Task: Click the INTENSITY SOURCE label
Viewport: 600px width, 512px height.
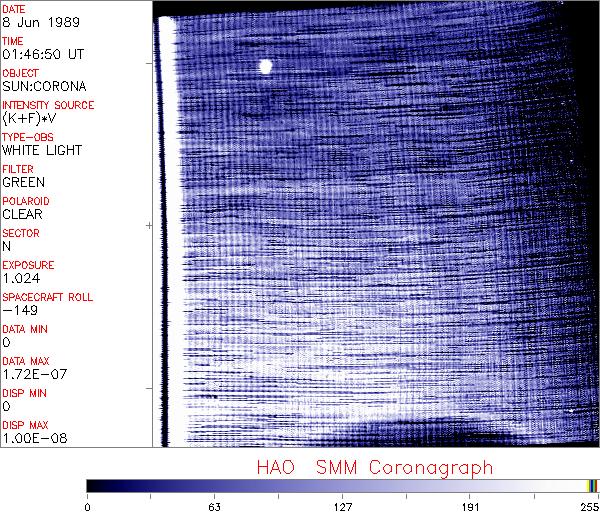Action: (x=48, y=105)
